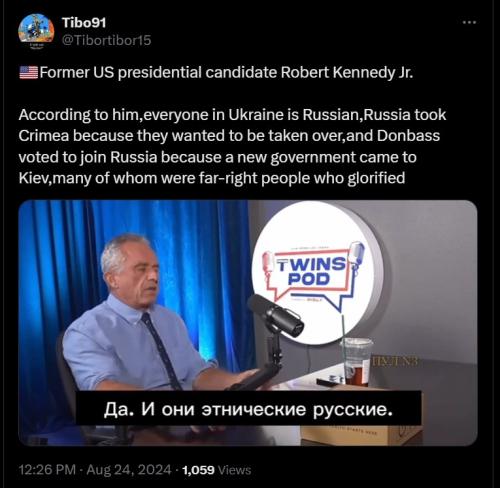500x488 pixels.
Task: Open the 12:26 PM timestamp link
Action: [x=47, y=470]
